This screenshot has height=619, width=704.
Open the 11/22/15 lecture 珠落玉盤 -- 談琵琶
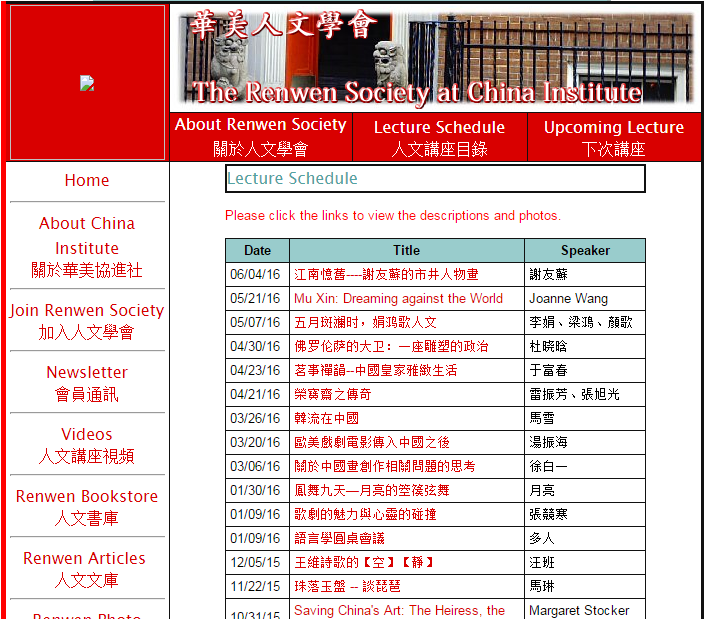347,587
